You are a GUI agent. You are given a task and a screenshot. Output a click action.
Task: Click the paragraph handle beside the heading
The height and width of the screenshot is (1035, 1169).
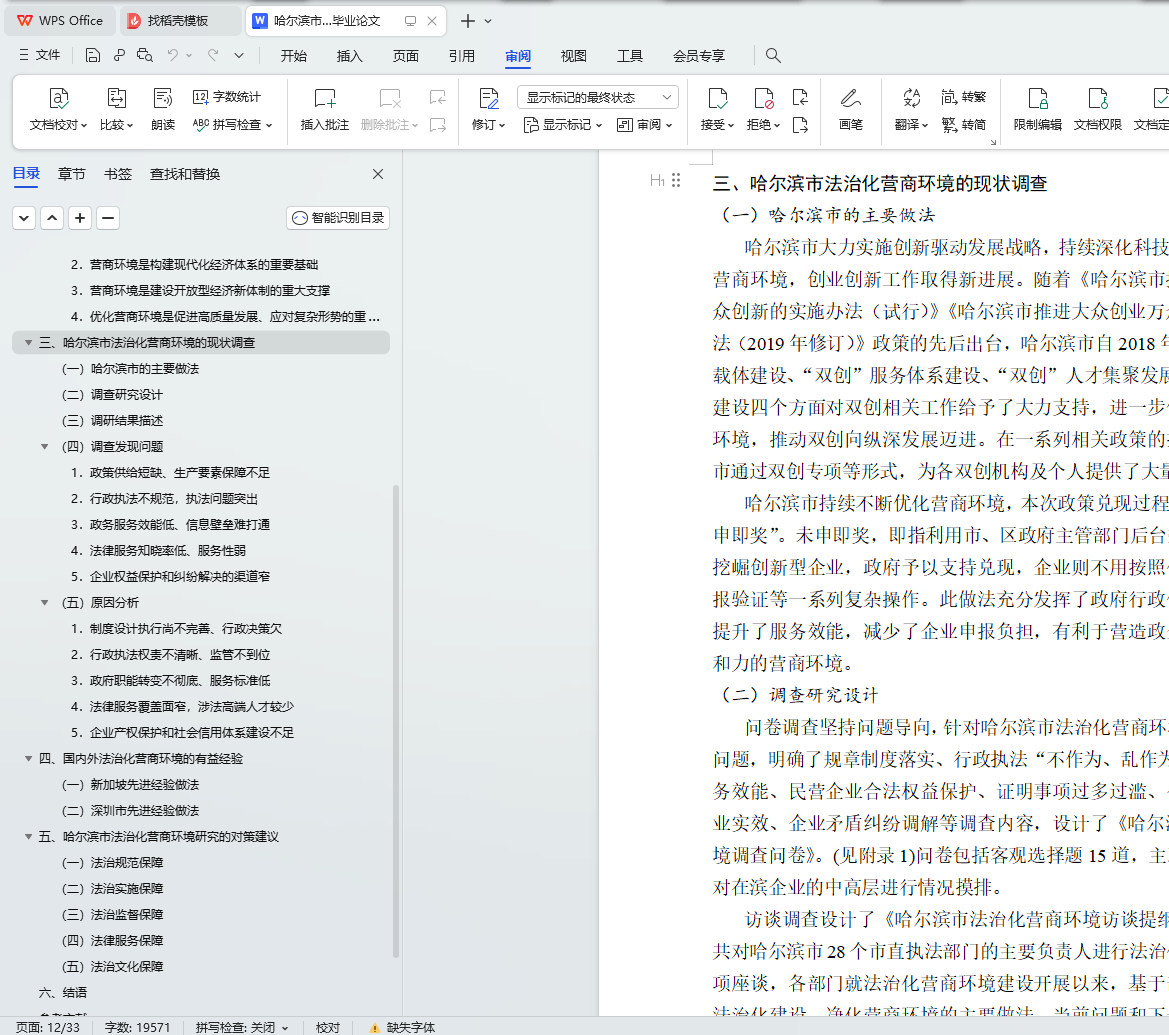click(x=675, y=180)
